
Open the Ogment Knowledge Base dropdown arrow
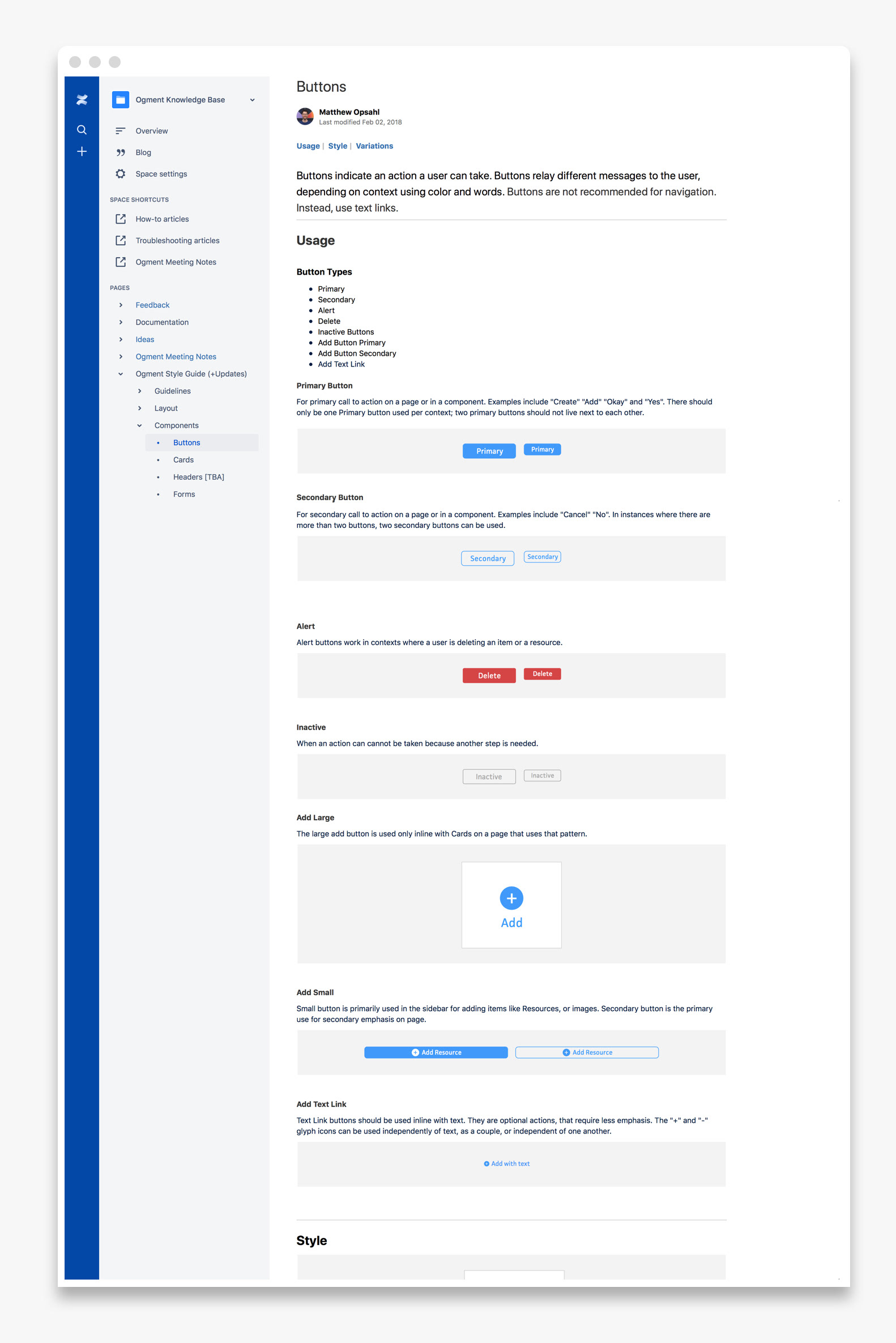[x=252, y=100]
